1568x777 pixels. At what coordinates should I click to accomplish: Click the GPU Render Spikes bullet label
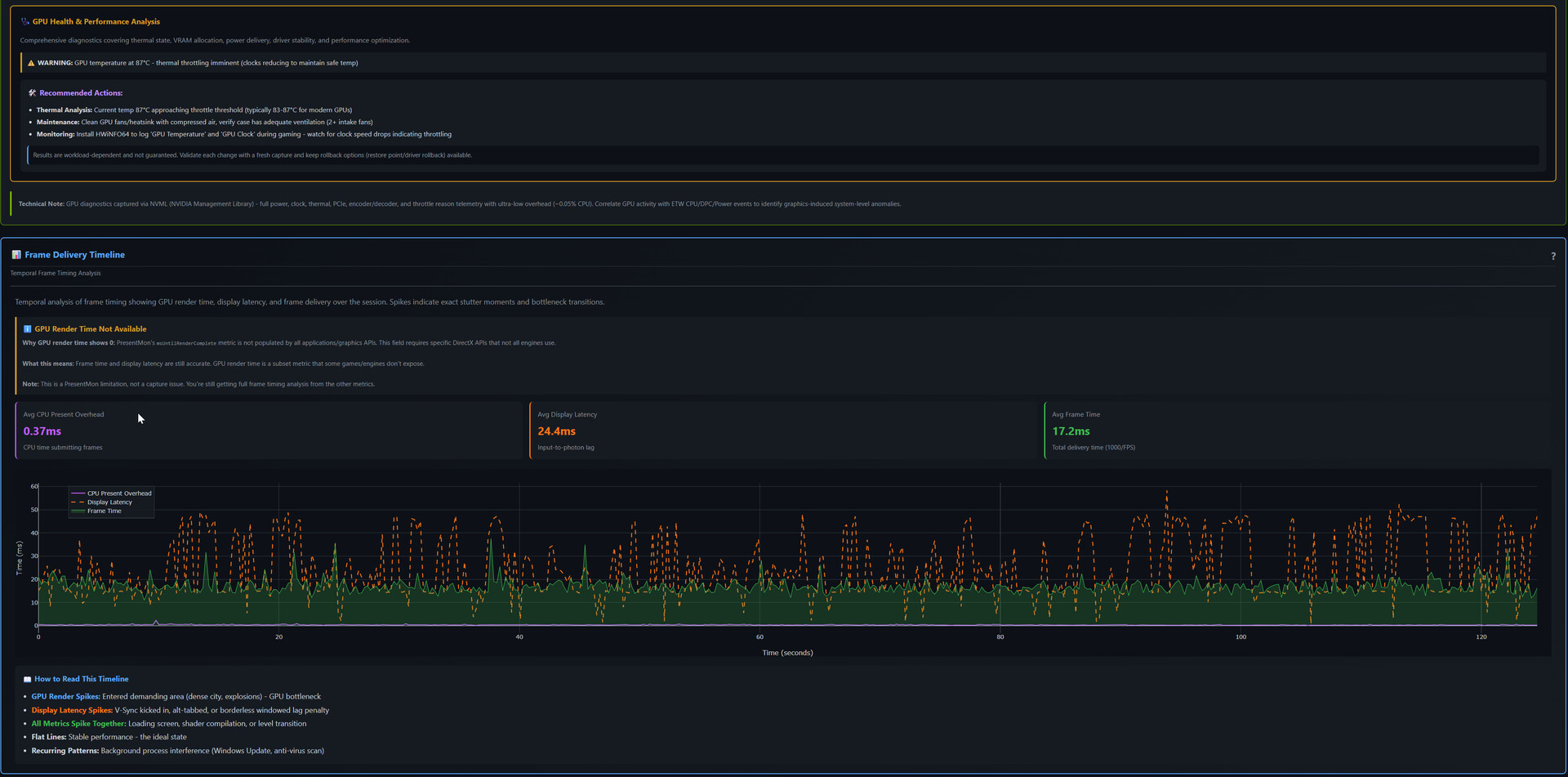click(x=66, y=697)
